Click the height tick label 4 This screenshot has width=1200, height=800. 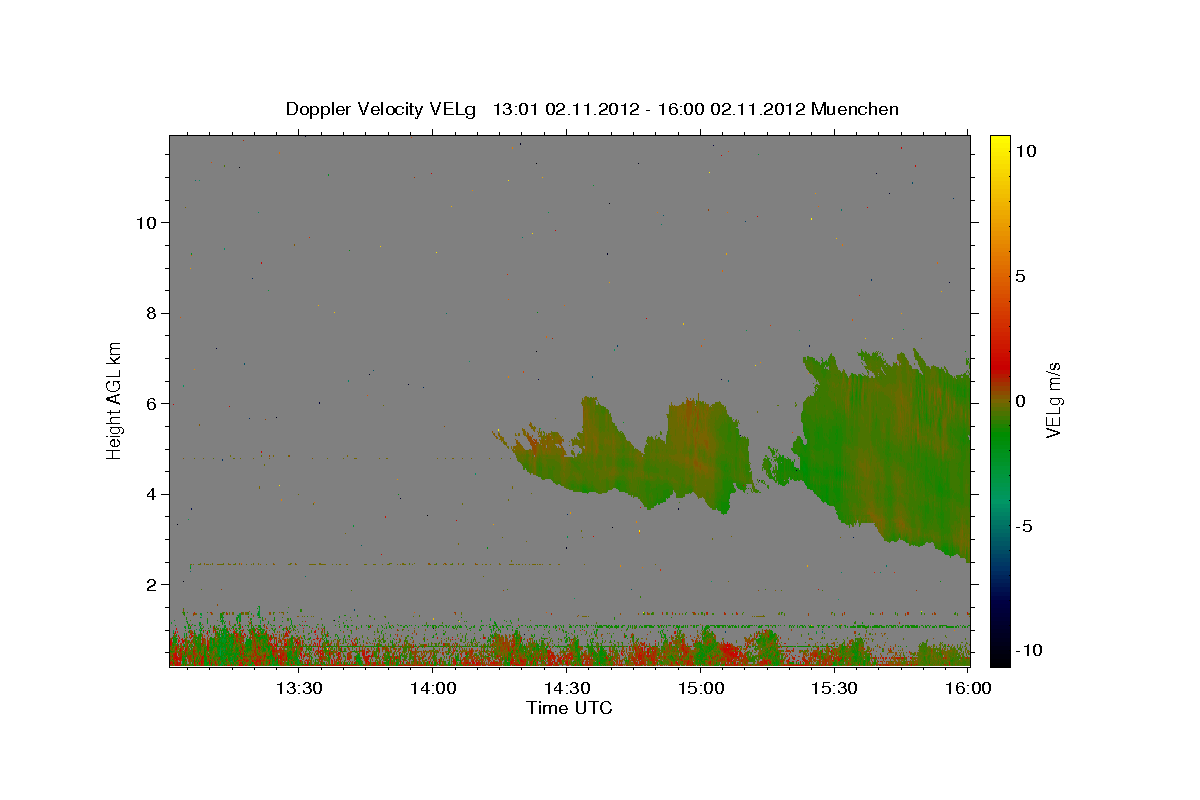point(149,494)
